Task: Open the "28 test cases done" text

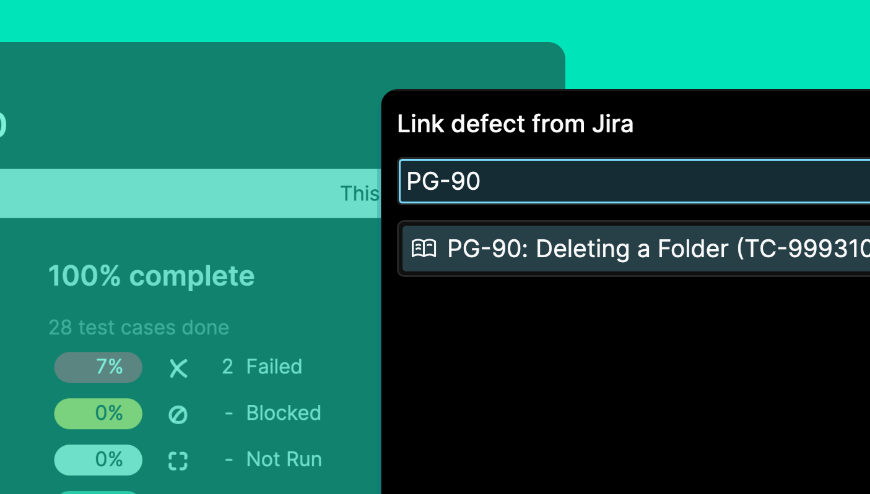Action: pyautogui.click(x=138, y=327)
